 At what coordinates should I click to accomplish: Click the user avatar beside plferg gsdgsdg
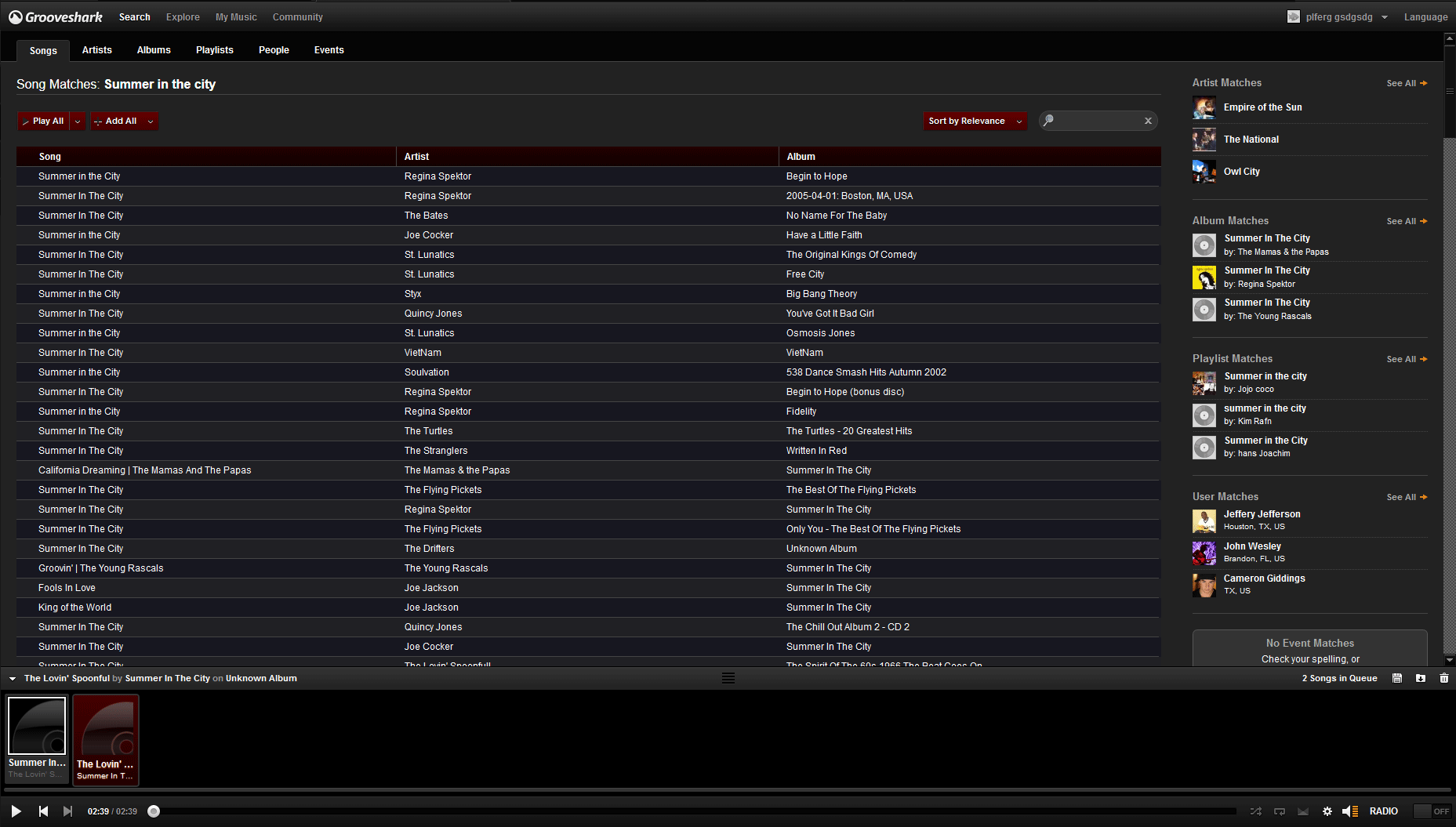pos(1294,16)
